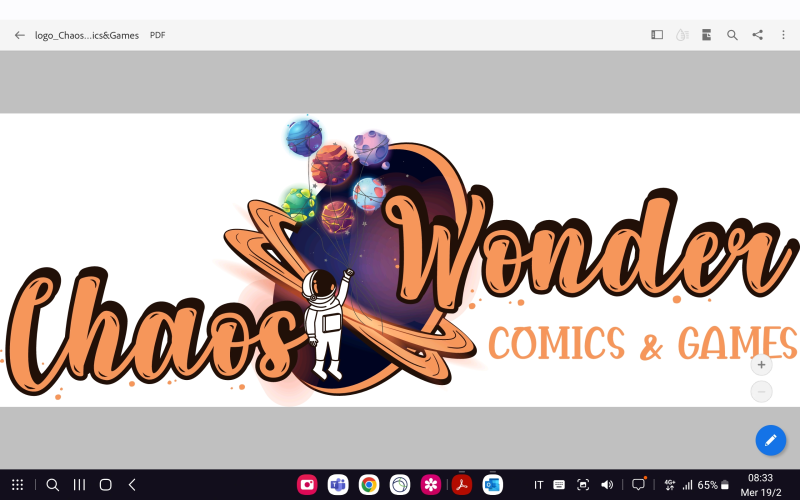Zoom out with the minus button
The height and width of the screenshot is (500, 800).
click(761, 391)
